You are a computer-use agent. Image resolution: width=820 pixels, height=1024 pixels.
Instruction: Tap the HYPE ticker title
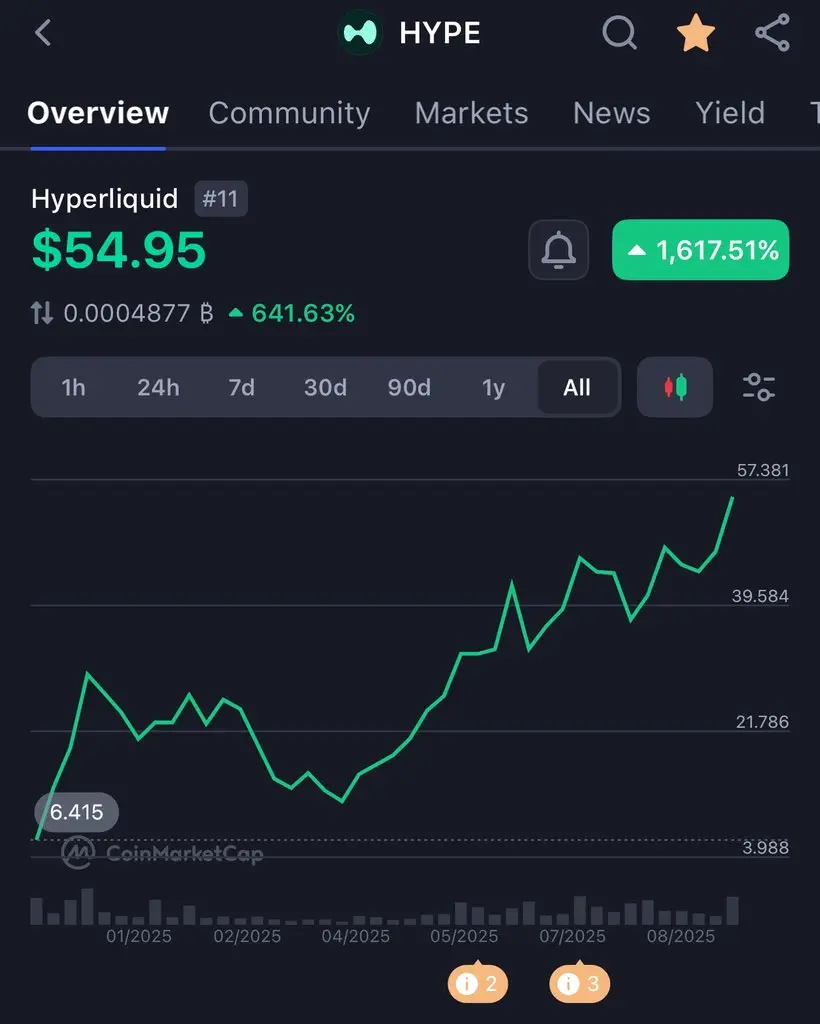coord(439,33)
